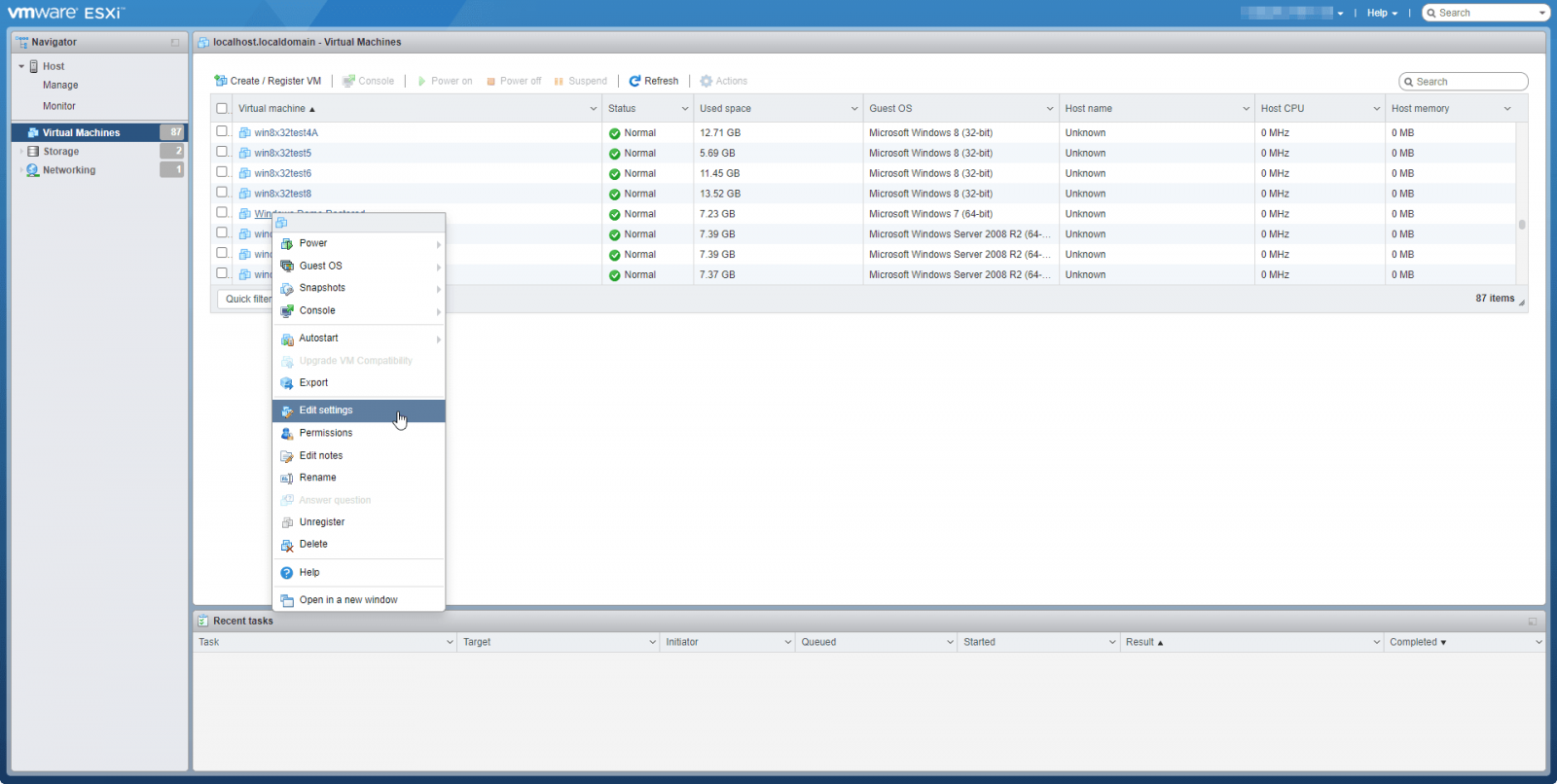Screen dimensions: 1557x784
Task: Check the win8x32test6 row checkbox
Action: click(x=222, y=172)
